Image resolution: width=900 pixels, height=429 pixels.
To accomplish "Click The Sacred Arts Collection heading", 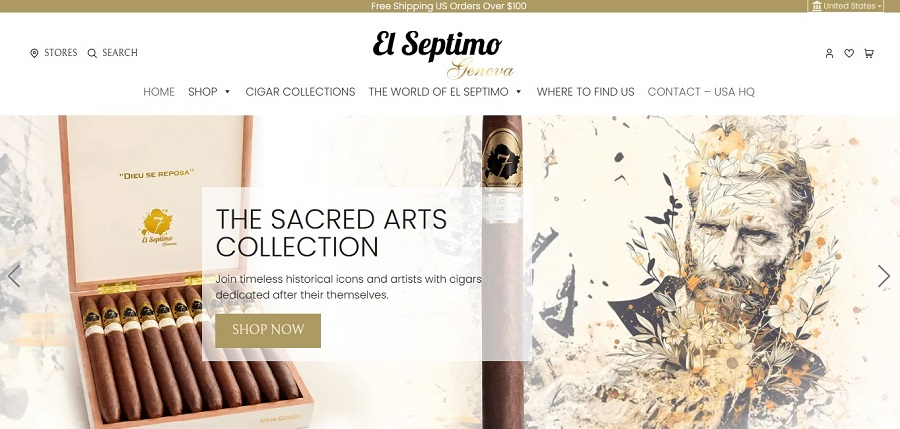I will pyautogui.click(x=331, y=233).
